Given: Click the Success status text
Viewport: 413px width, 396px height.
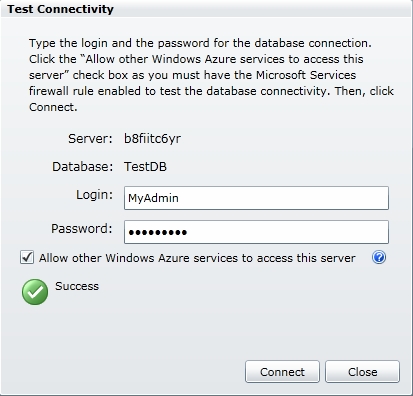Looking at the screenshot, I should [x=77, y=286].
